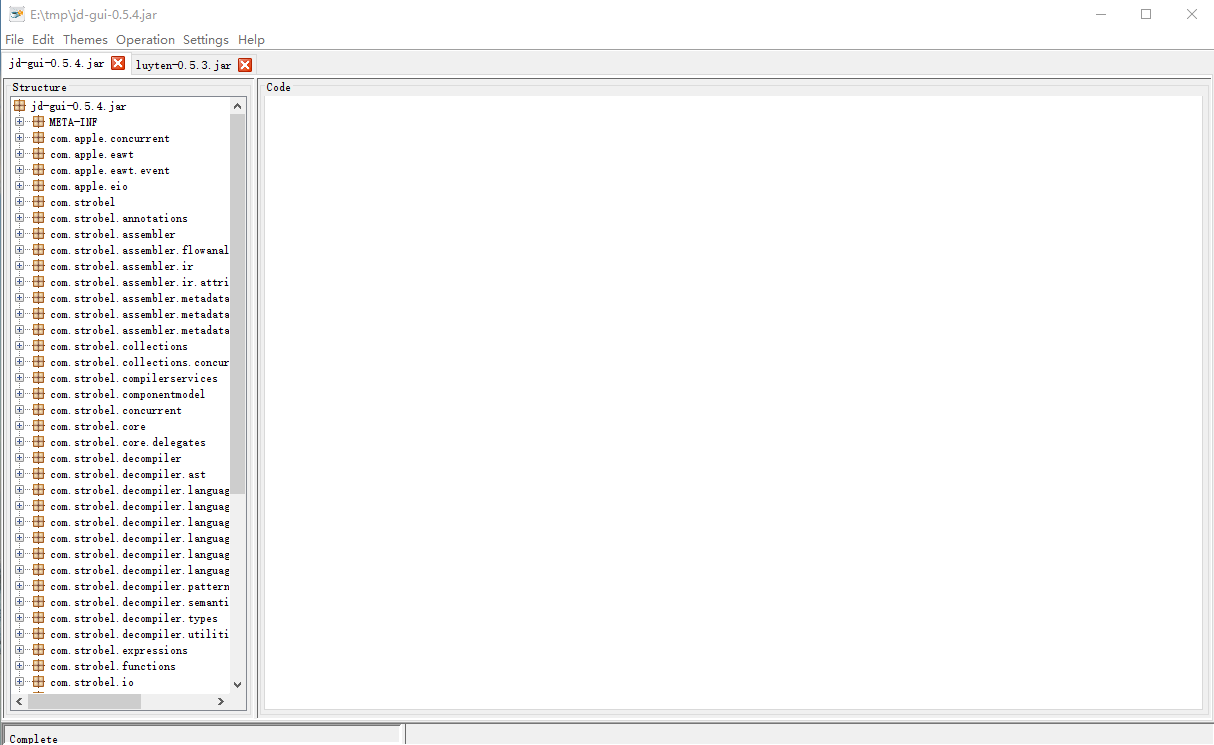Viewport: 1214px width, 745px height.
Task: Click the com.strobel.compilerservices package icon
Action: (x=39, y=378)
